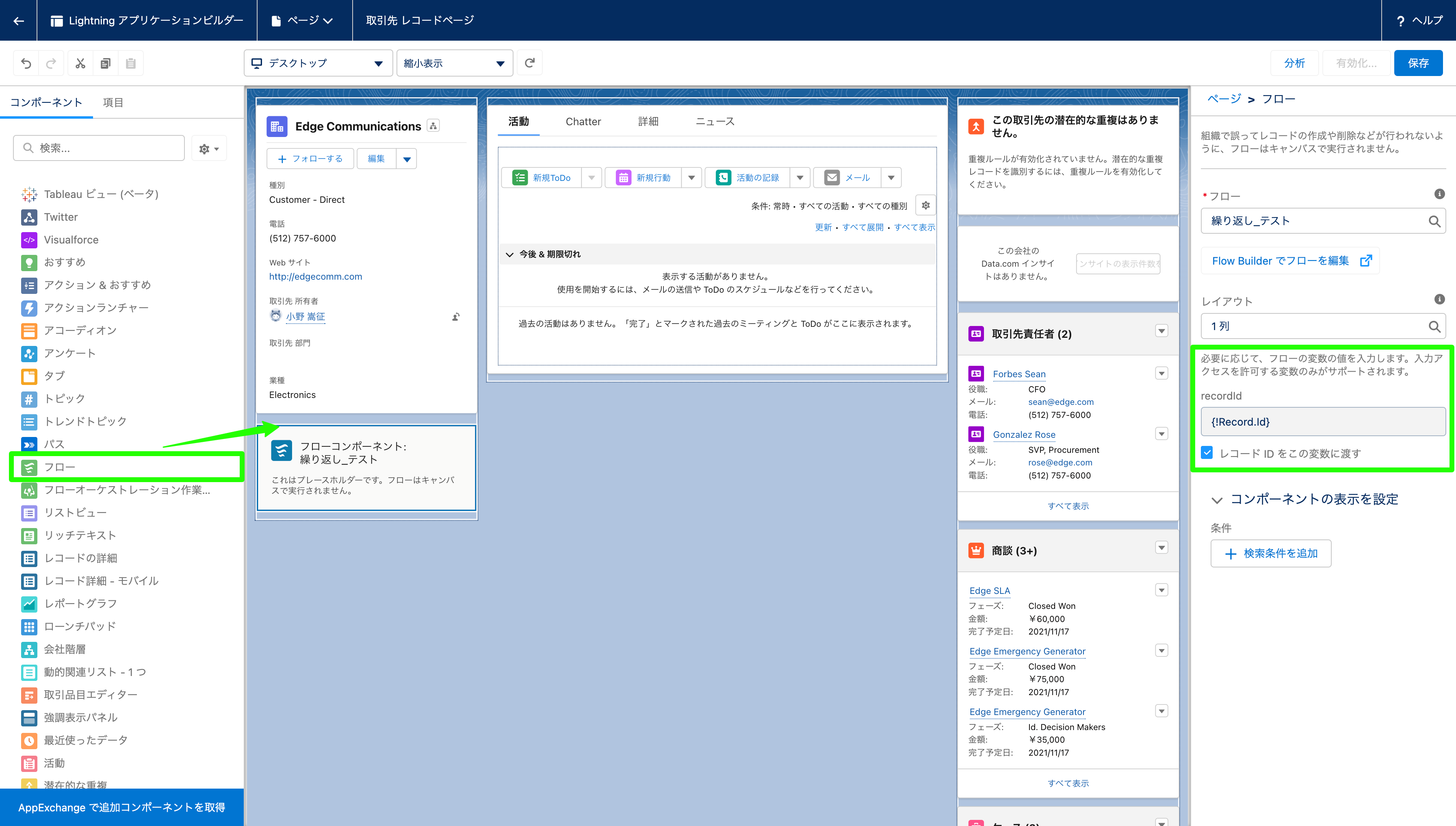Collapse the 今後 & 期限切れ section
This screenshot has height=826, width=1456.
pyautogui.click(x=509, y=254)
